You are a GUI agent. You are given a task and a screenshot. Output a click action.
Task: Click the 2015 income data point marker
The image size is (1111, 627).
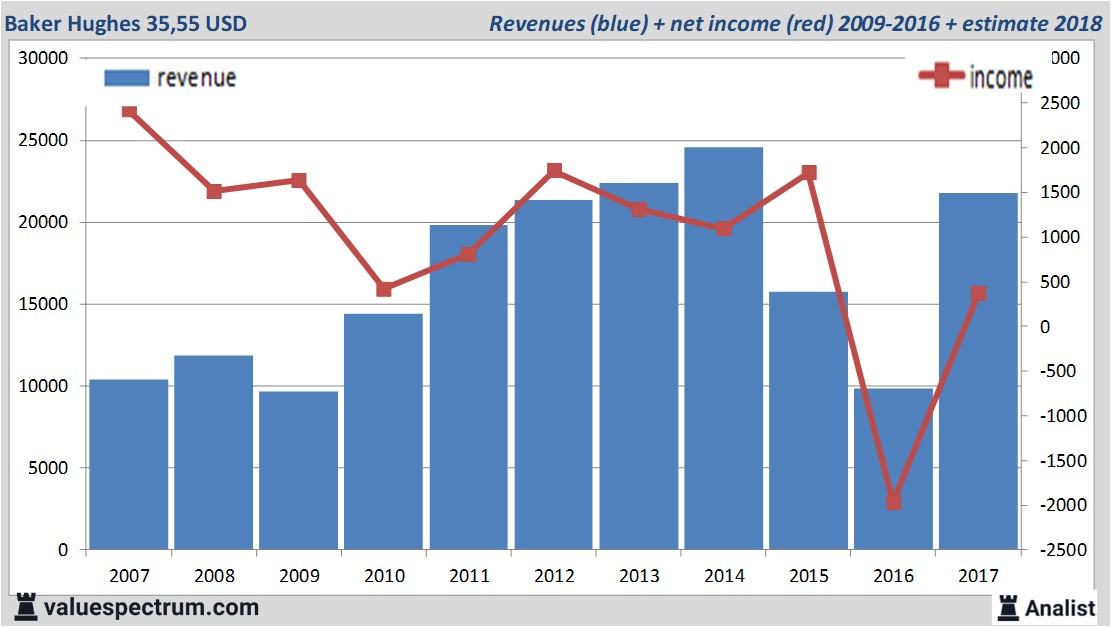(809, 173)
